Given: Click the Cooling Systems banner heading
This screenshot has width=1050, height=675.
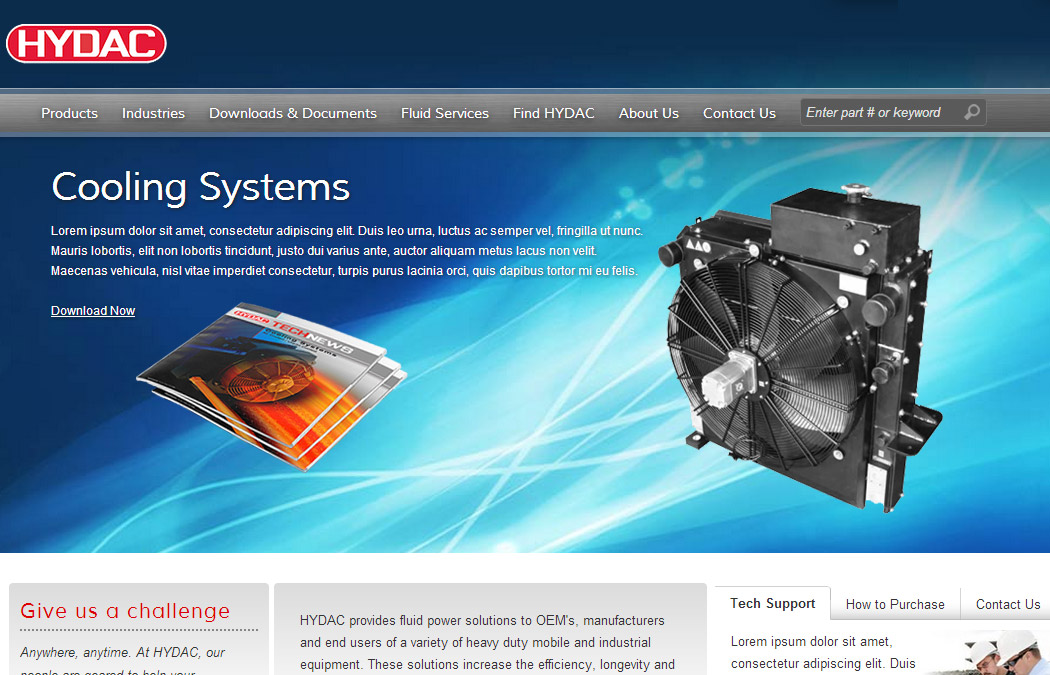Looking at the screenshot, I should [x=200, y=187].
